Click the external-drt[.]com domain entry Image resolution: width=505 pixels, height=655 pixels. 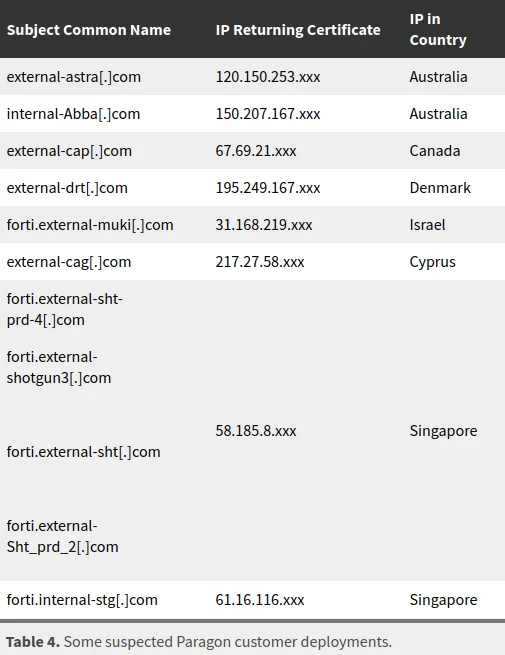(67, 188)
